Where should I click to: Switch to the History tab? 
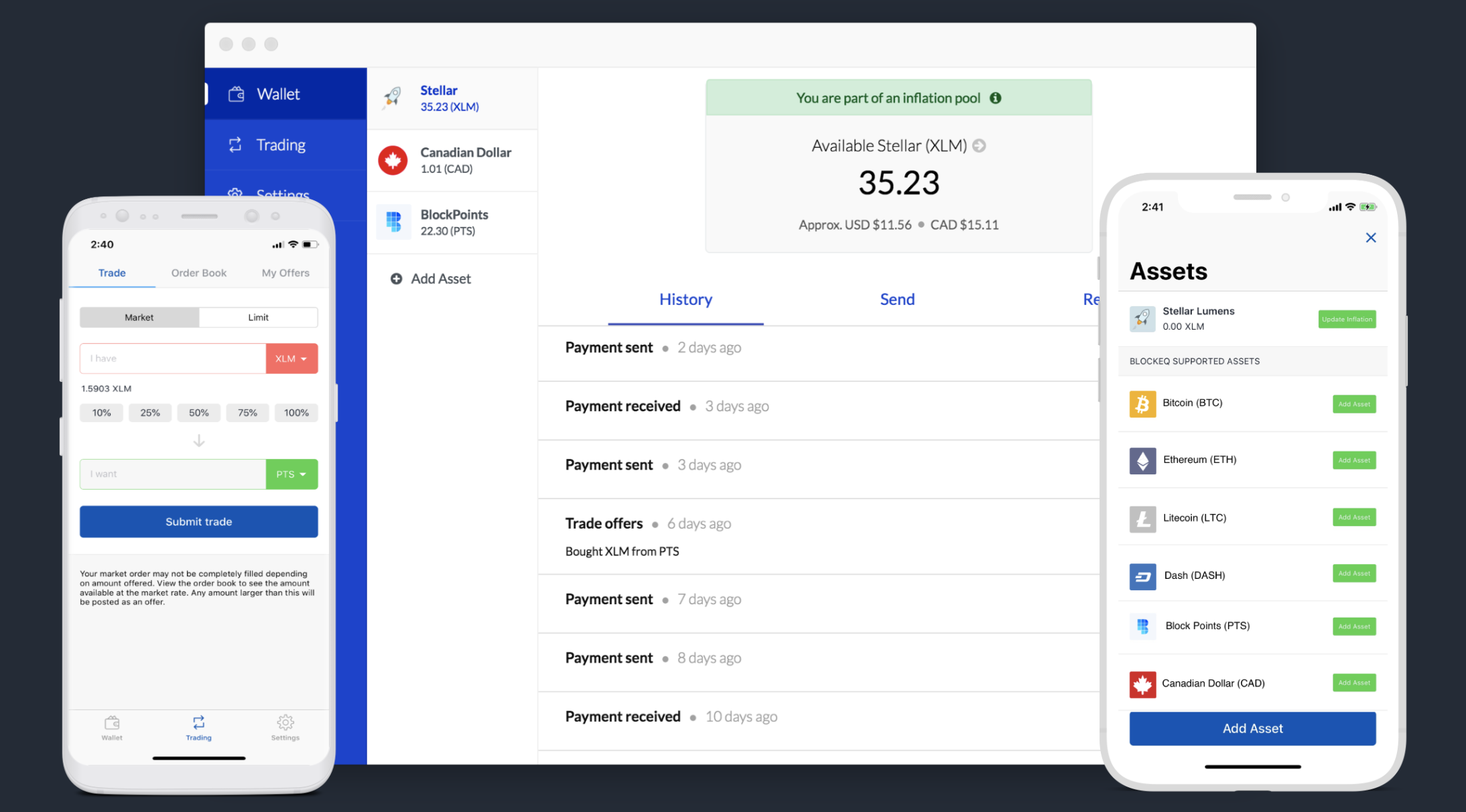686,298
